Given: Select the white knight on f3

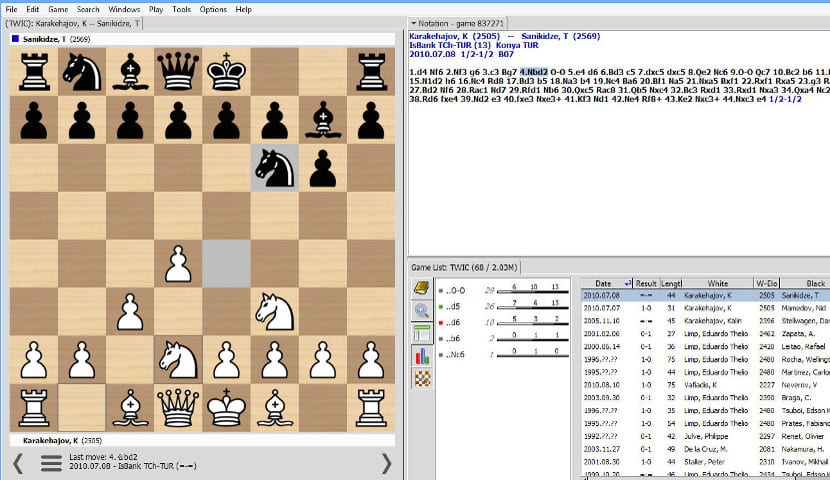Looking at the screenshot, I should click(274, 312).
